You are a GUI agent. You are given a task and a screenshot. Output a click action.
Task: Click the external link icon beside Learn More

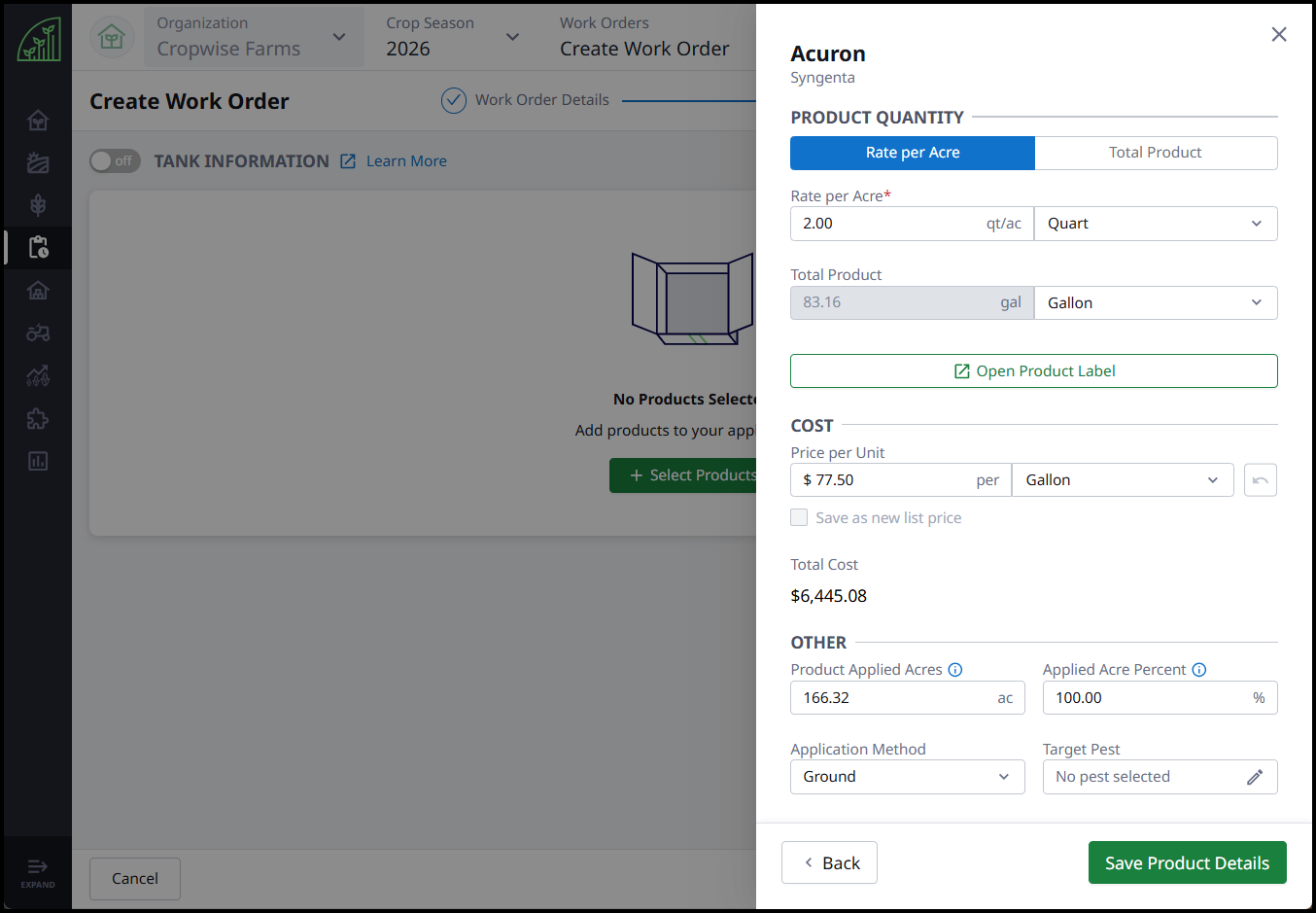tap(348, 161)
